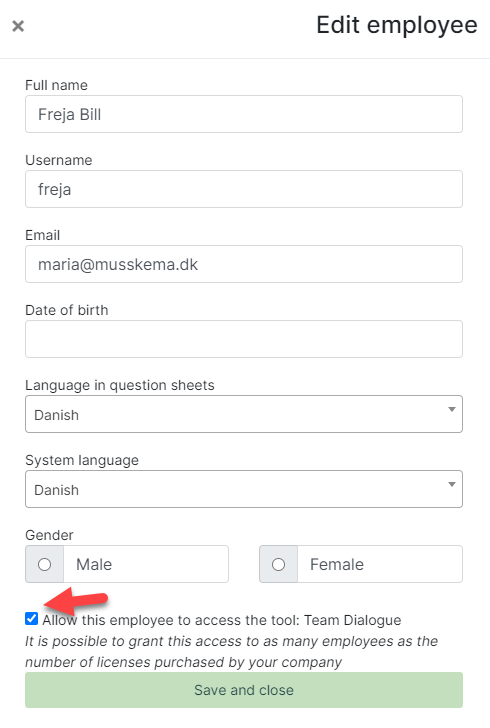Image resolution: width=490 pixels, height=728 pixels.
Task: Click Save and close button
Action: pos(244,690)
